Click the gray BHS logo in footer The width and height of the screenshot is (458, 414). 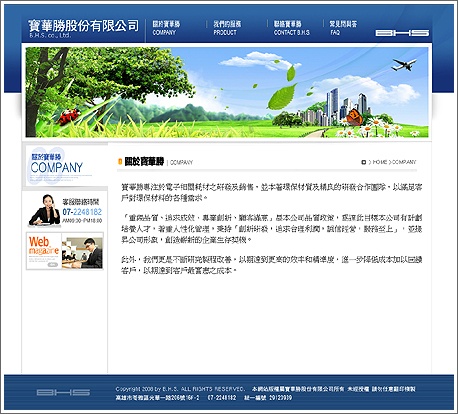coord(63,392)
